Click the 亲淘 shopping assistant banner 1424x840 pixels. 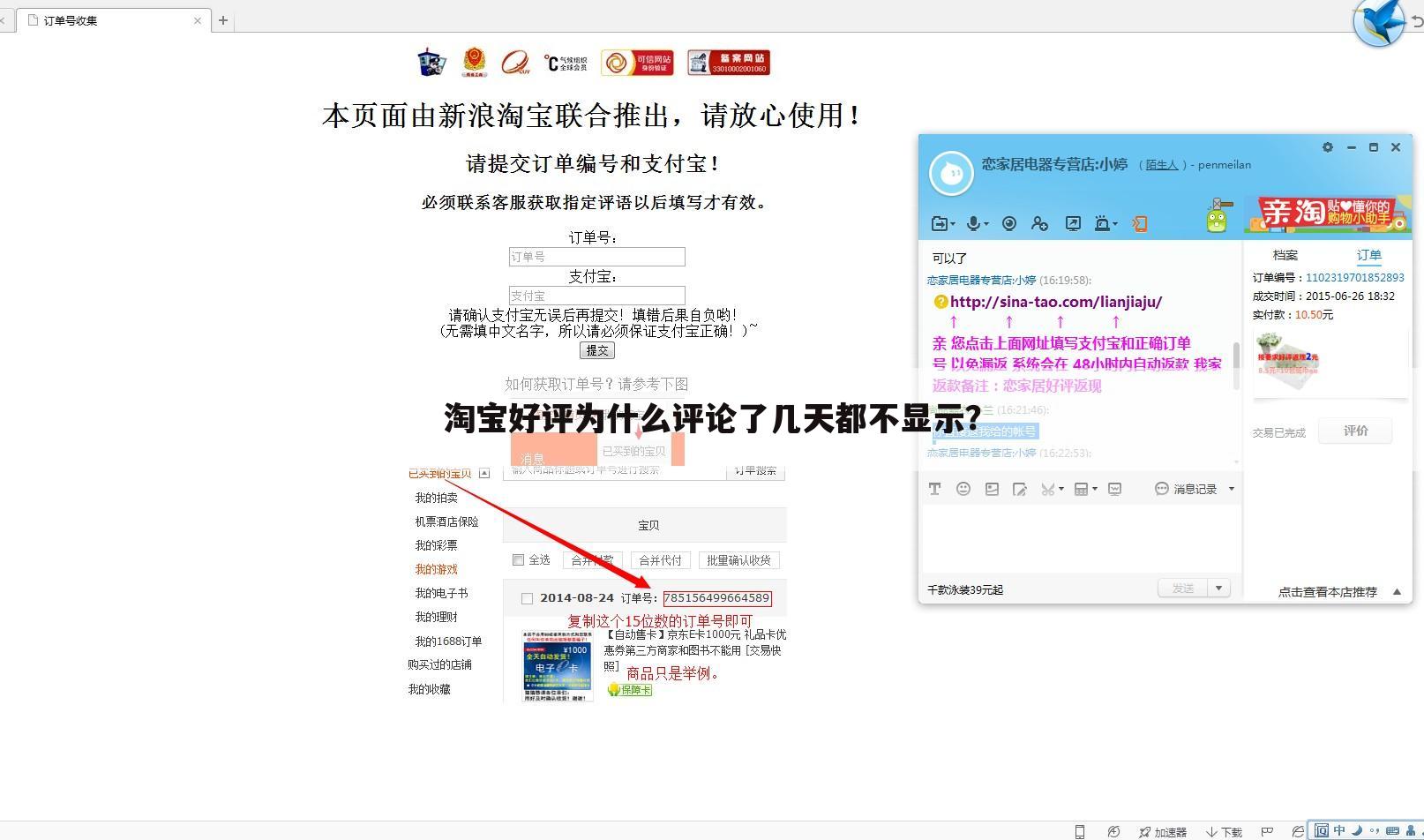click(1328, 214)
